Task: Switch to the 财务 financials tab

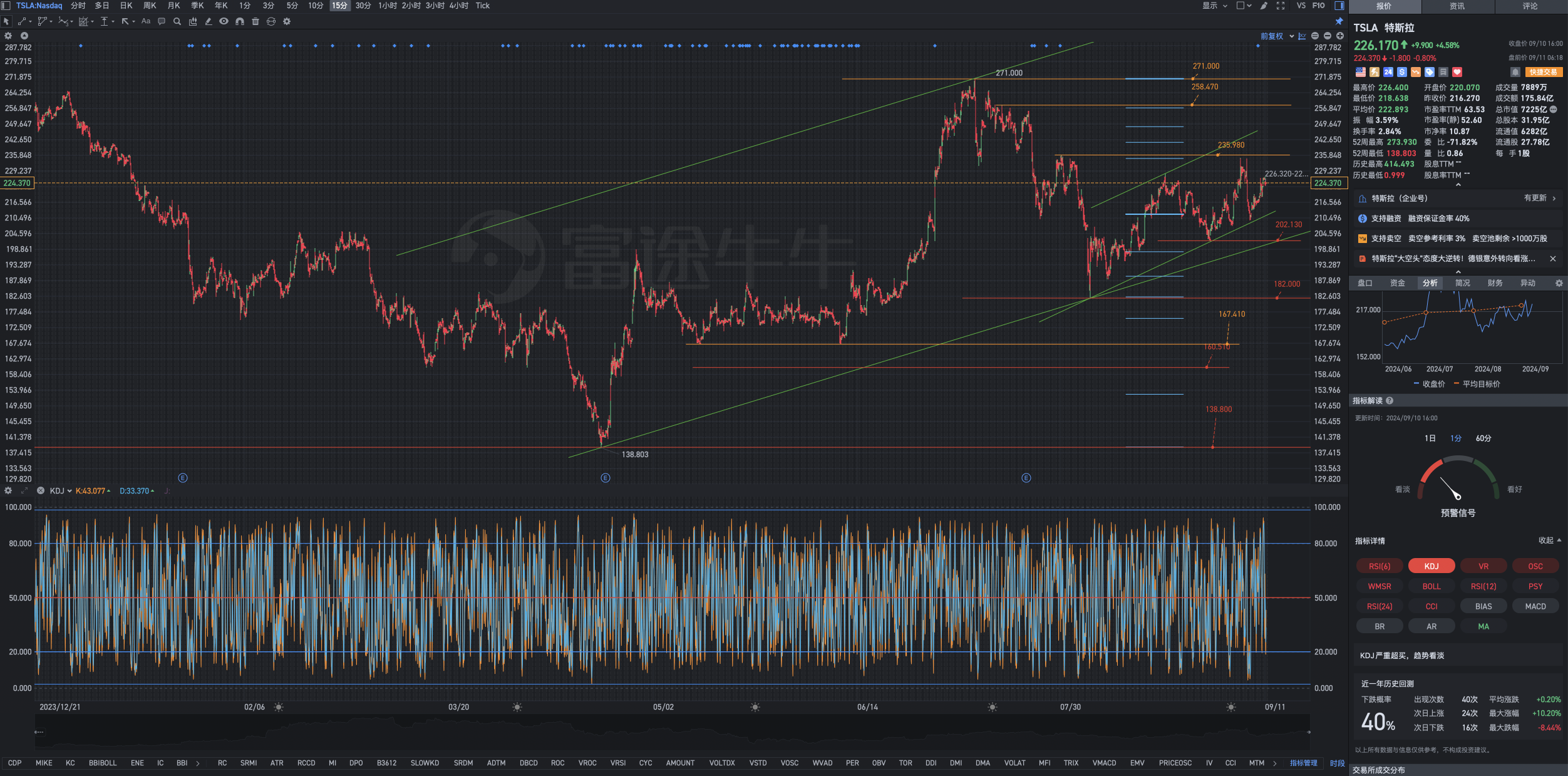Action: (x=1495, y=283)
